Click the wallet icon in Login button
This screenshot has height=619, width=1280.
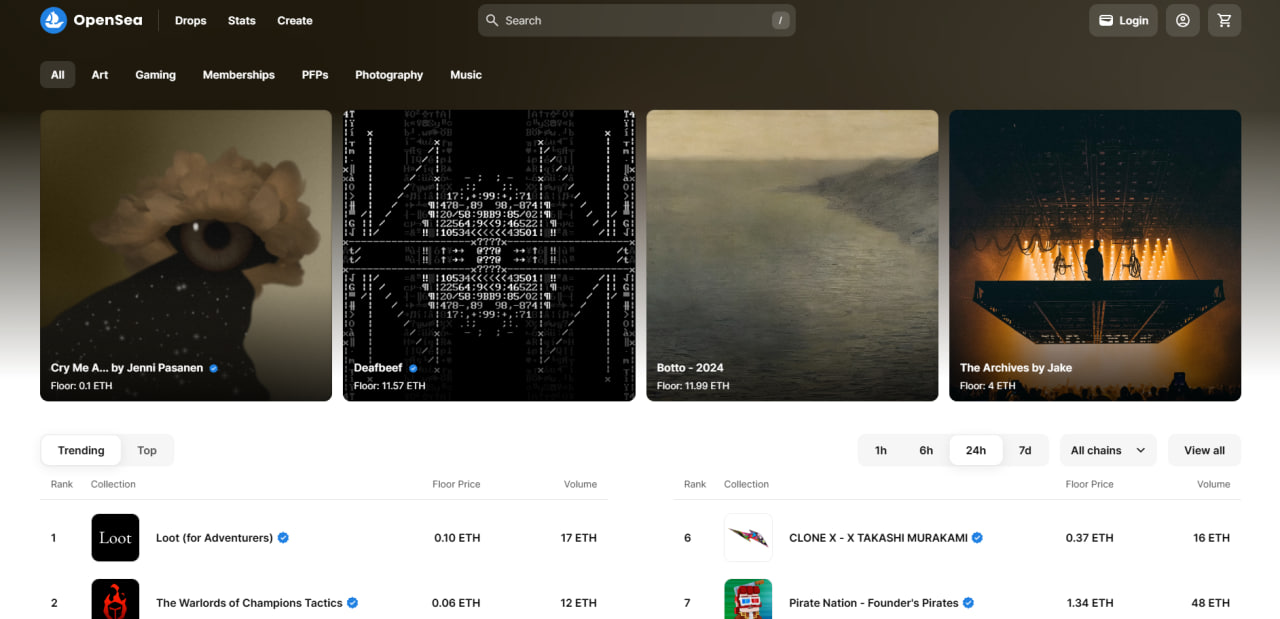[1106, 21]
